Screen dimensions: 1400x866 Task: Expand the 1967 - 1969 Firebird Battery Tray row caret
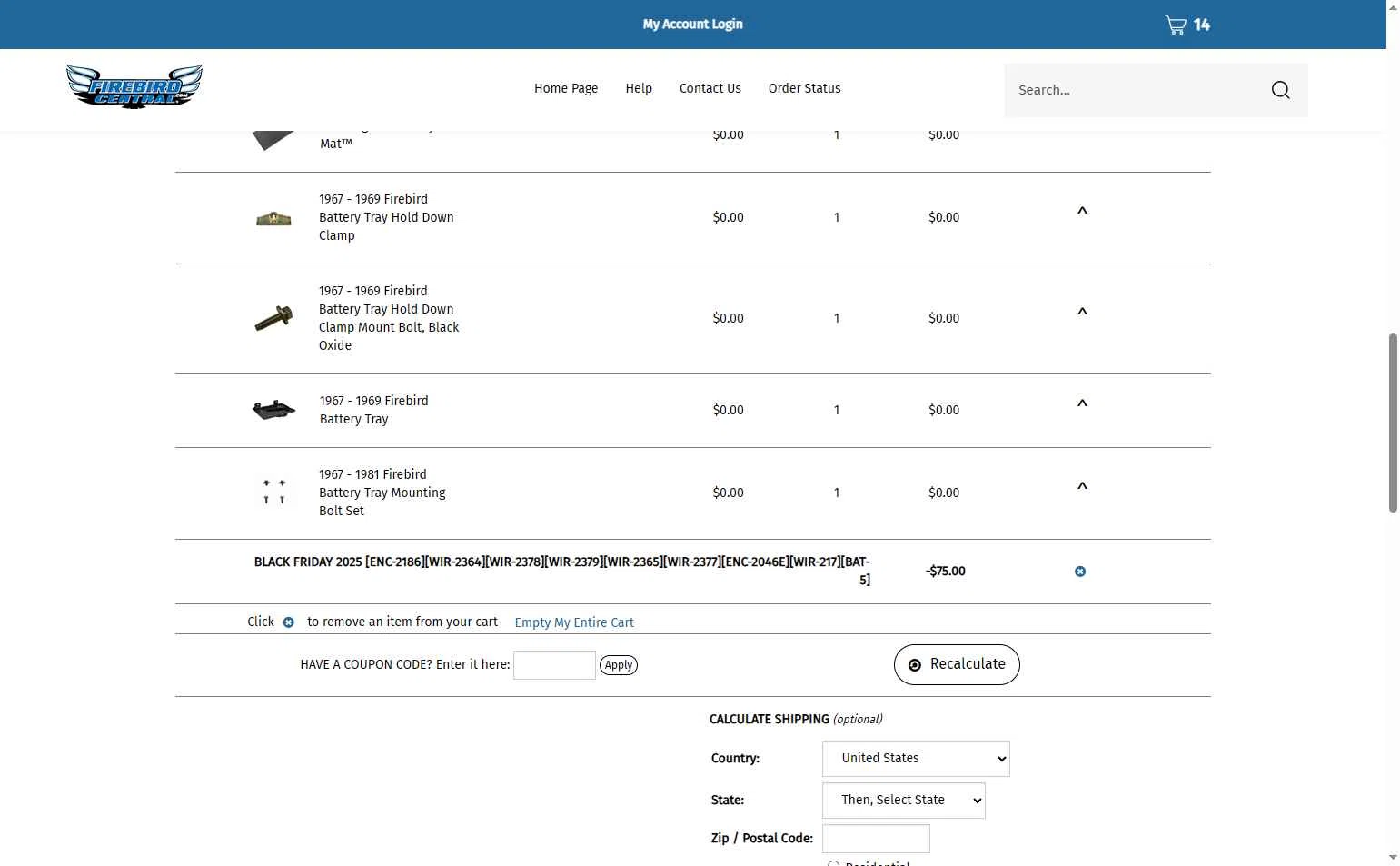click(x=1082, y=404)
